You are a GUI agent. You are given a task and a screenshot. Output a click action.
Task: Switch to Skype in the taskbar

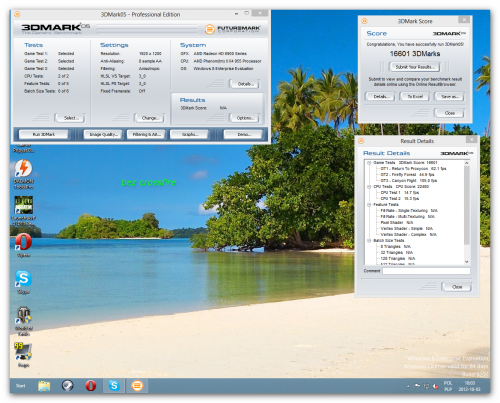(x=114, y=386)
